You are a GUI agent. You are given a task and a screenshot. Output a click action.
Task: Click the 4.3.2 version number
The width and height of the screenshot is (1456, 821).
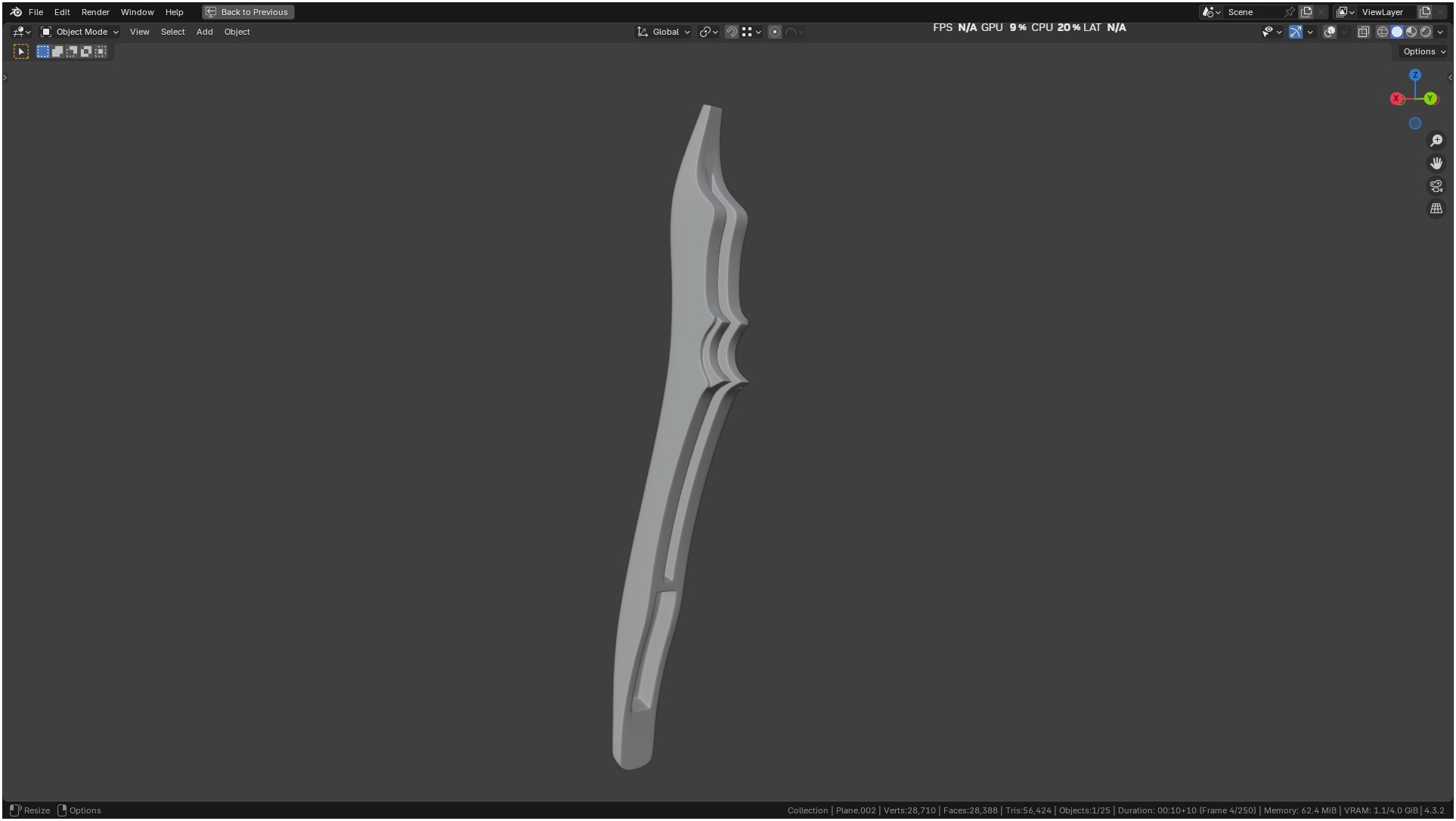1434,810
